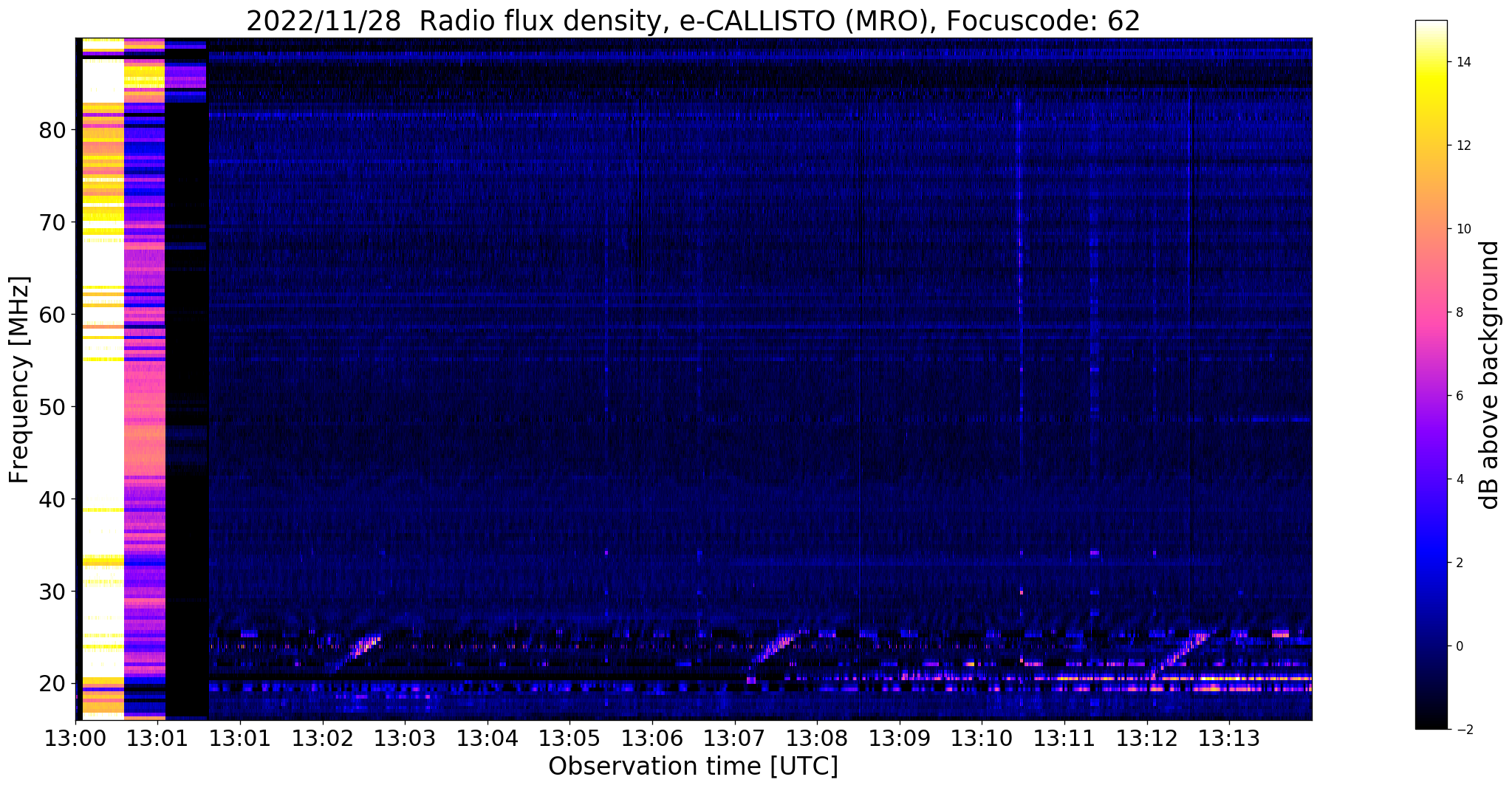Click the dB above background colorbar label
Screen dimensions: 1512x788
coord(1490,374)
